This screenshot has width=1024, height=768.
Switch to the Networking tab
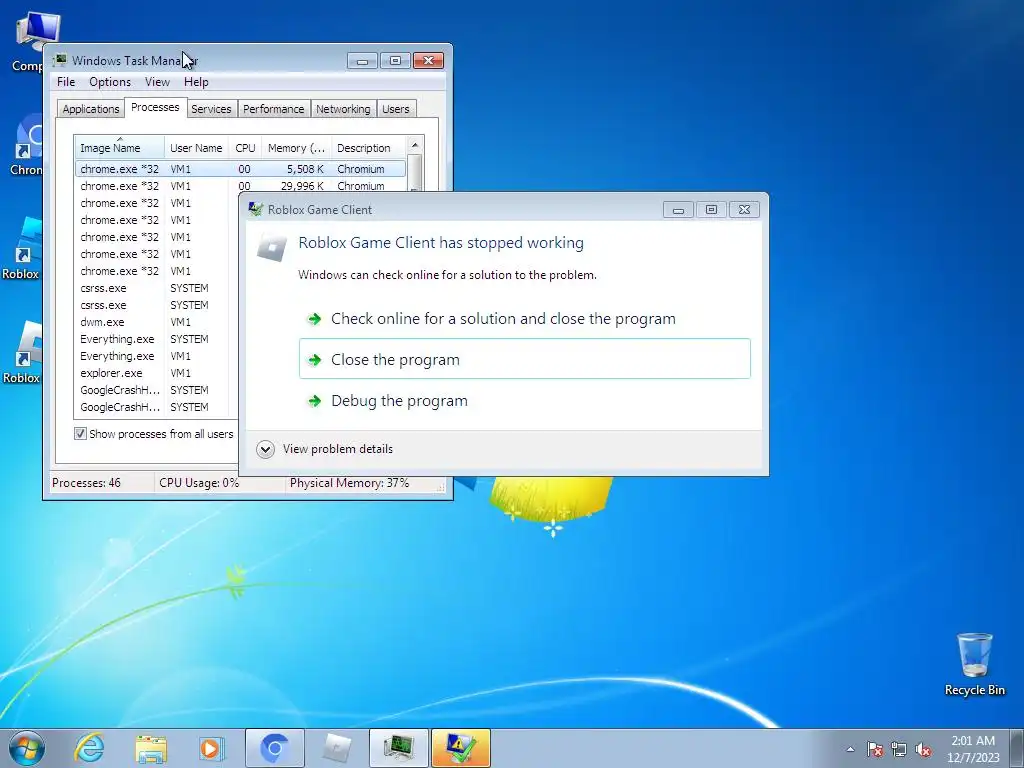tap(343, 109)
